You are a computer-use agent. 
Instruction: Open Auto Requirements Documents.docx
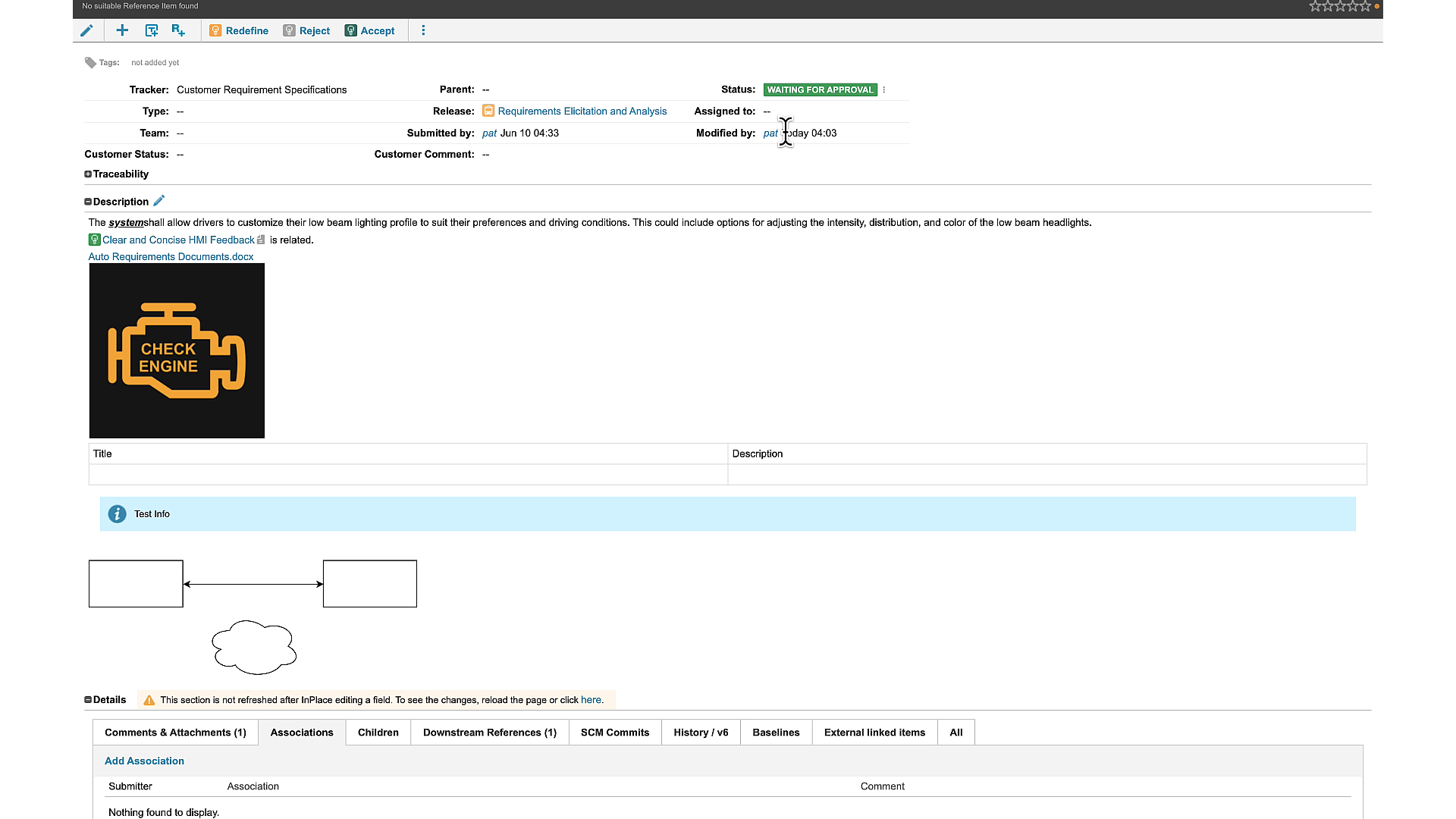point(171,256)
